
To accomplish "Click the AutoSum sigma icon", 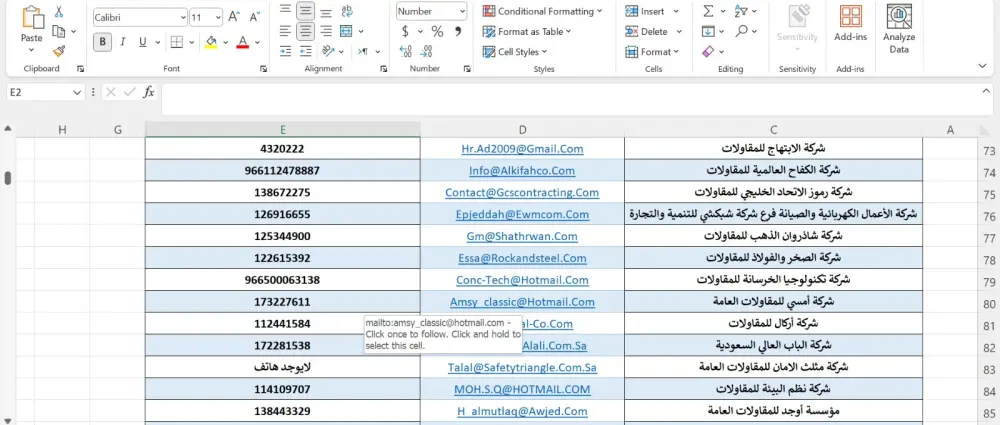I will point(708,11).
